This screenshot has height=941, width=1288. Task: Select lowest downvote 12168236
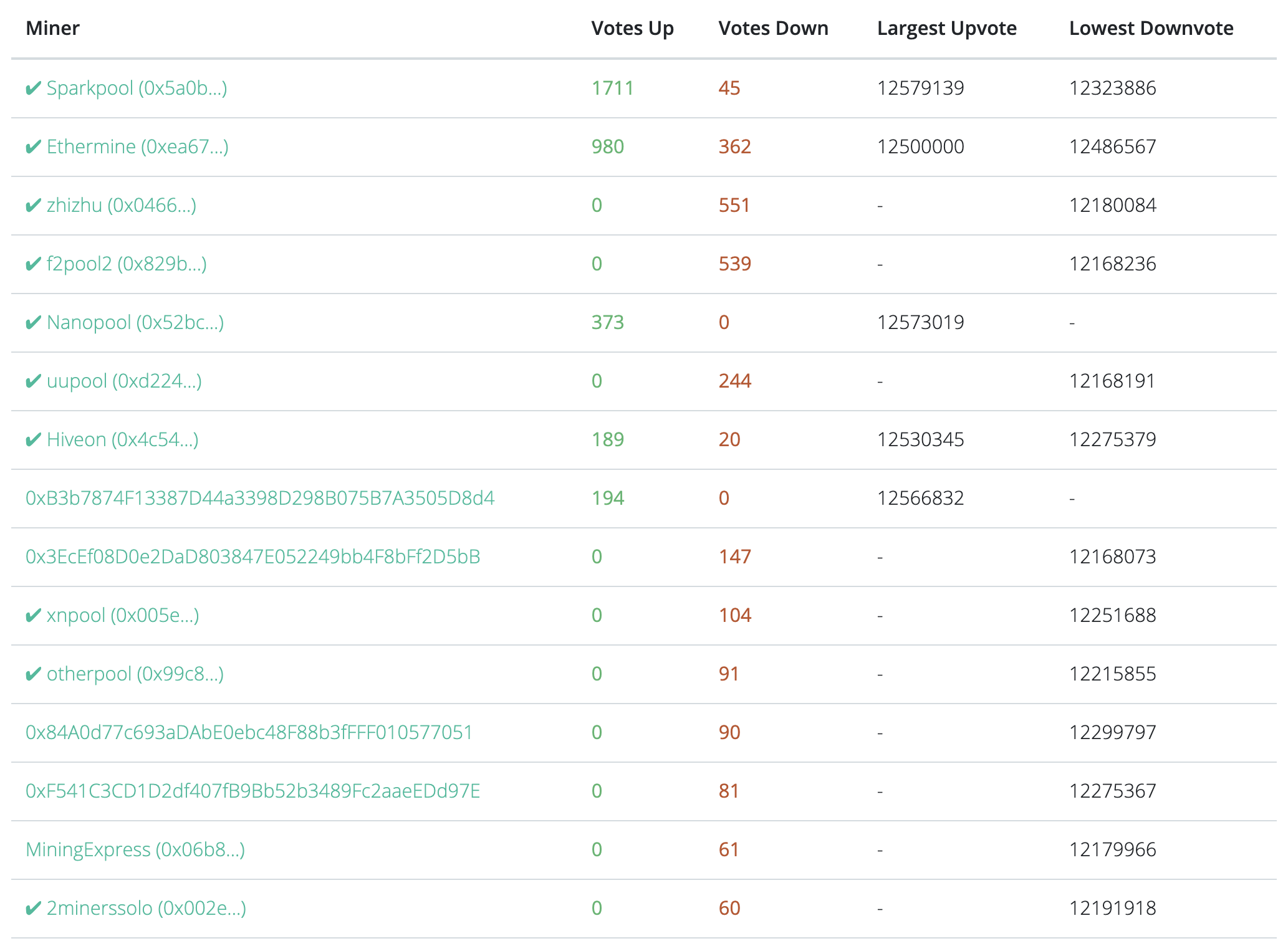[1113, 264]
